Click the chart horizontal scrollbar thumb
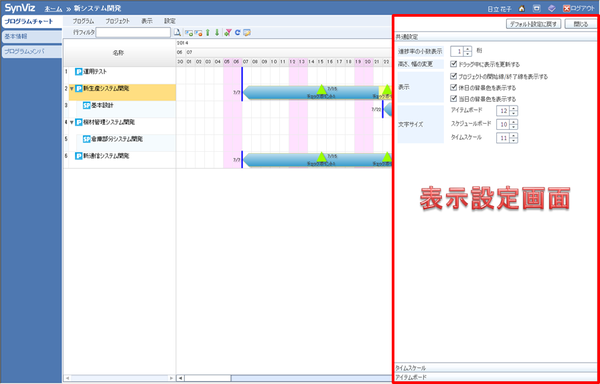Screen dimensions: 600x384 click(208, 378)
